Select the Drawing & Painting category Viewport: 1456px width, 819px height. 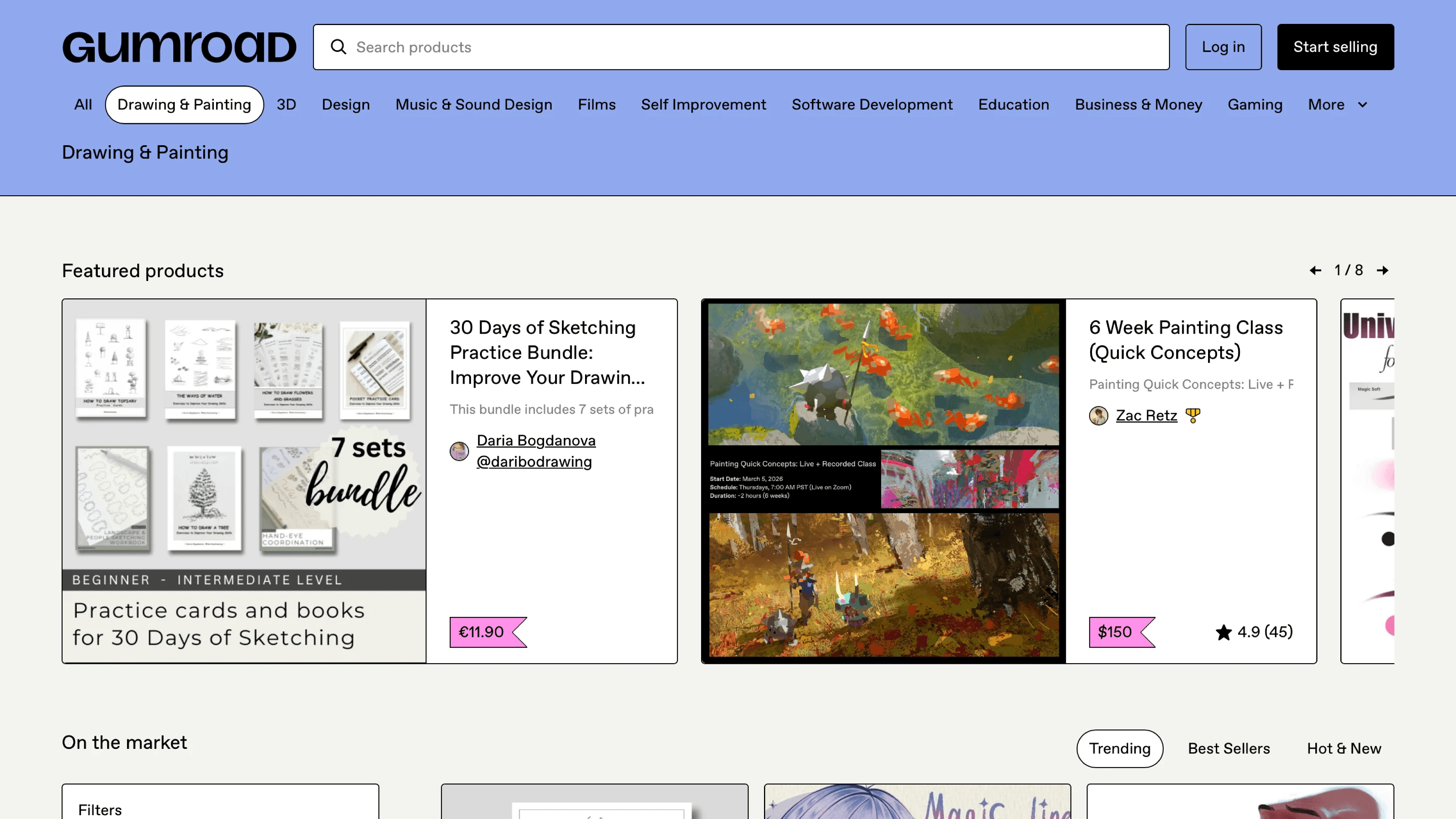pyautogui.click(x=184, y=105)
